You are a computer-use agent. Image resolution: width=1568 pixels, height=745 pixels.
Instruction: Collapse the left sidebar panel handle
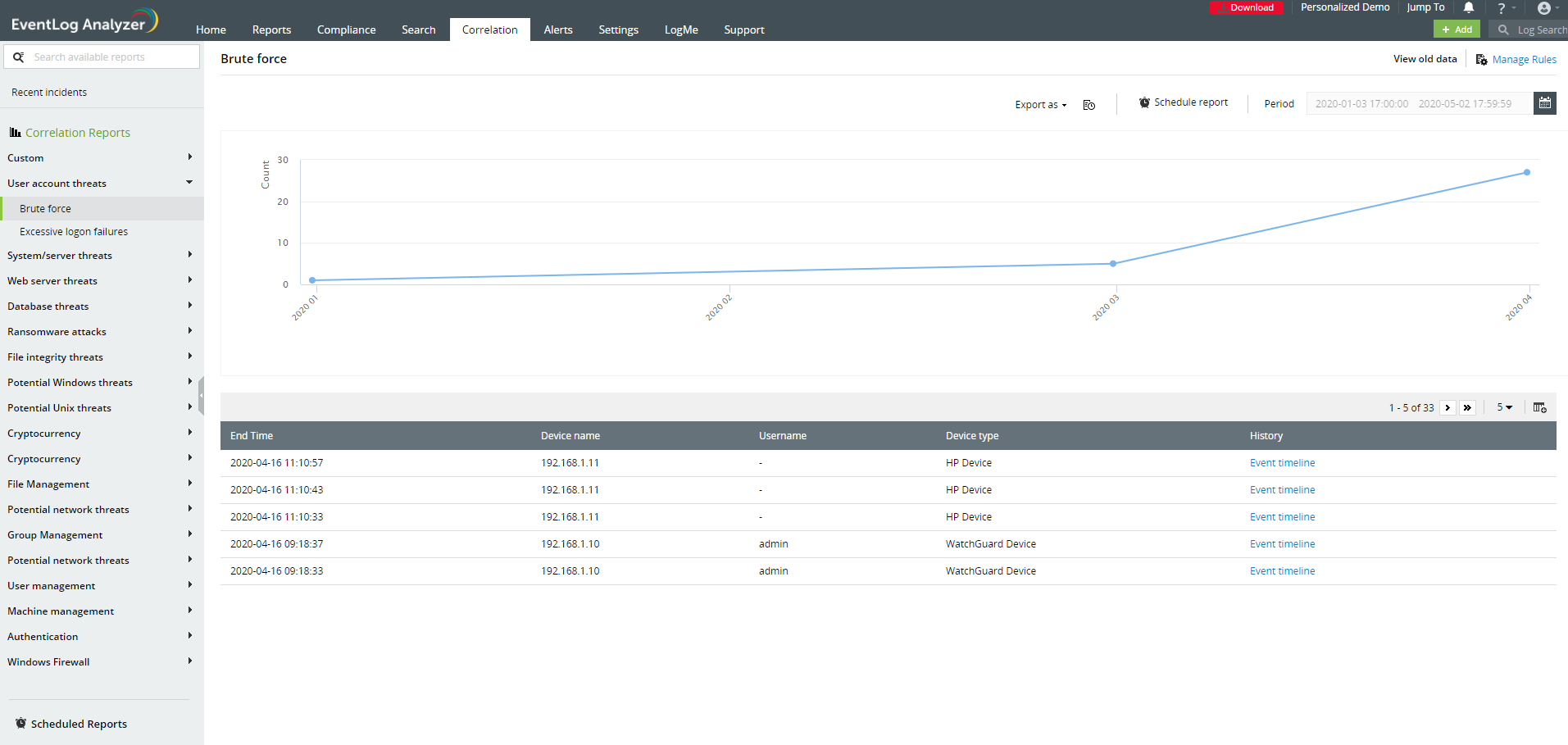click(201, 395)
